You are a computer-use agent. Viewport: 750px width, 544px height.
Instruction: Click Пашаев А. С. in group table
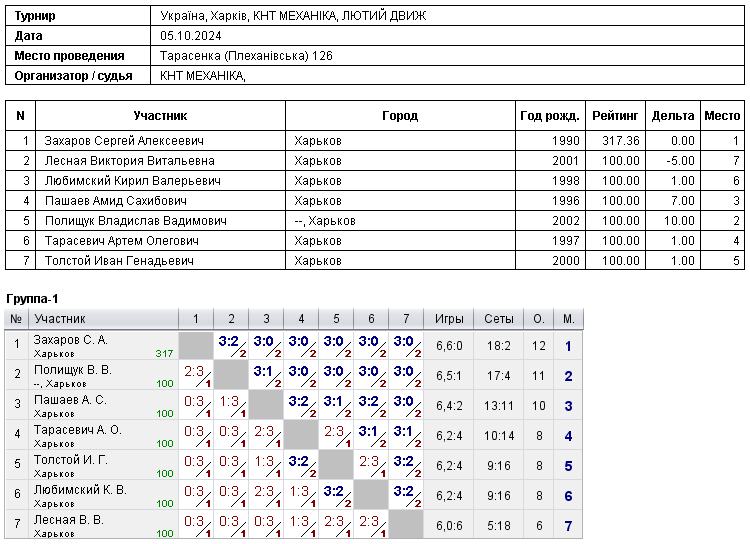70,400
